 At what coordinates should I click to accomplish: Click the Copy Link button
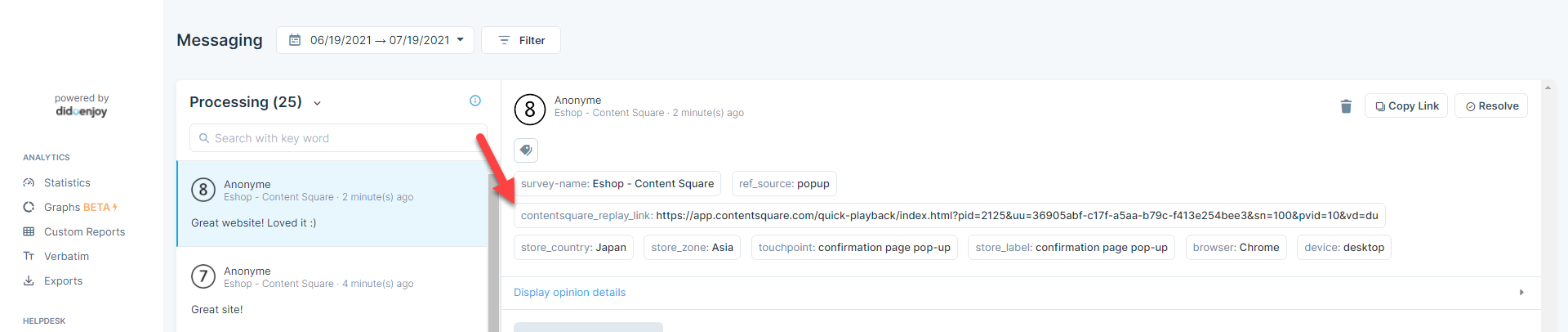pyautogui.click(x=1406, y=105)
